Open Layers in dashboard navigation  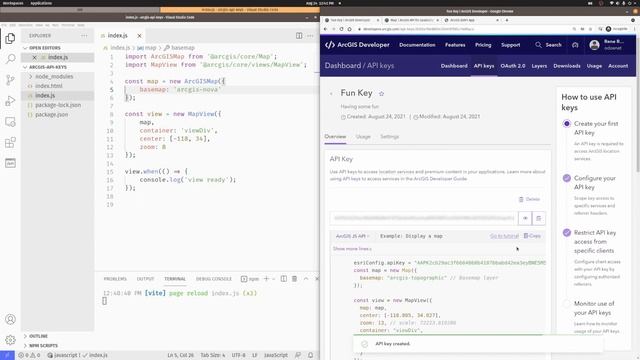pyautogui.click(x=539, y=66)
